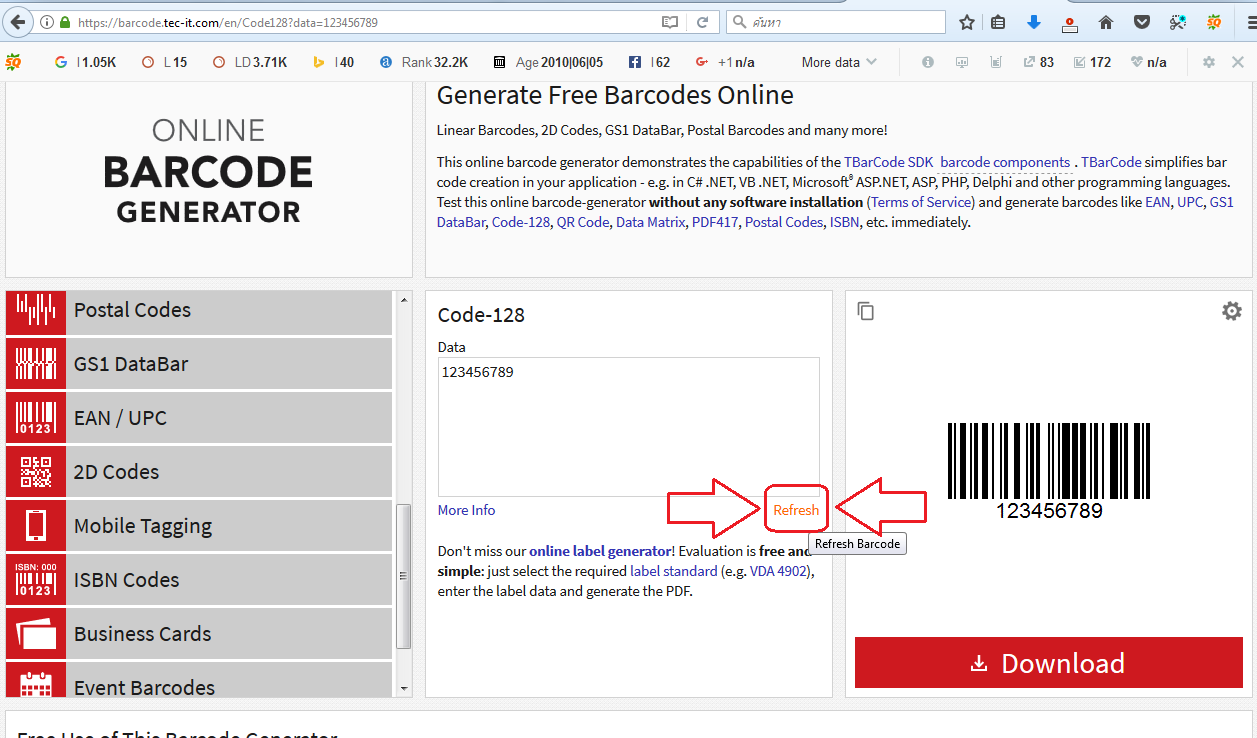Open the site information icon in the address bar

[x=47, y=22]
